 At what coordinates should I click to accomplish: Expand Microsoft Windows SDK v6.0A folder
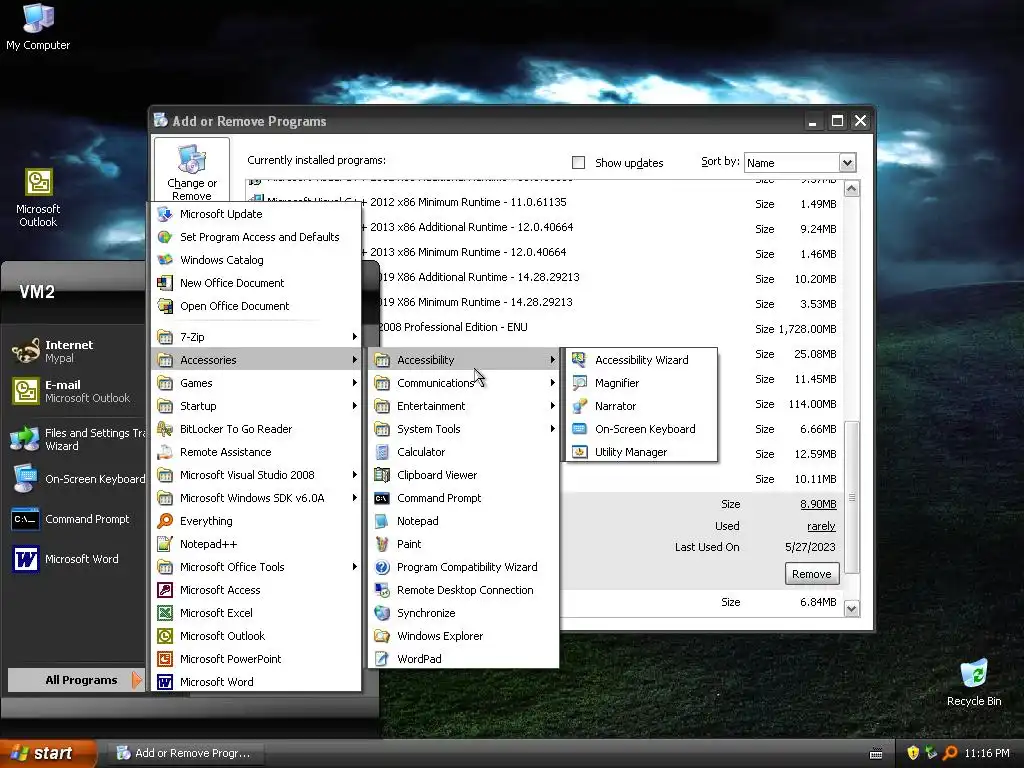pyautogui.click(x=256, y=498)
